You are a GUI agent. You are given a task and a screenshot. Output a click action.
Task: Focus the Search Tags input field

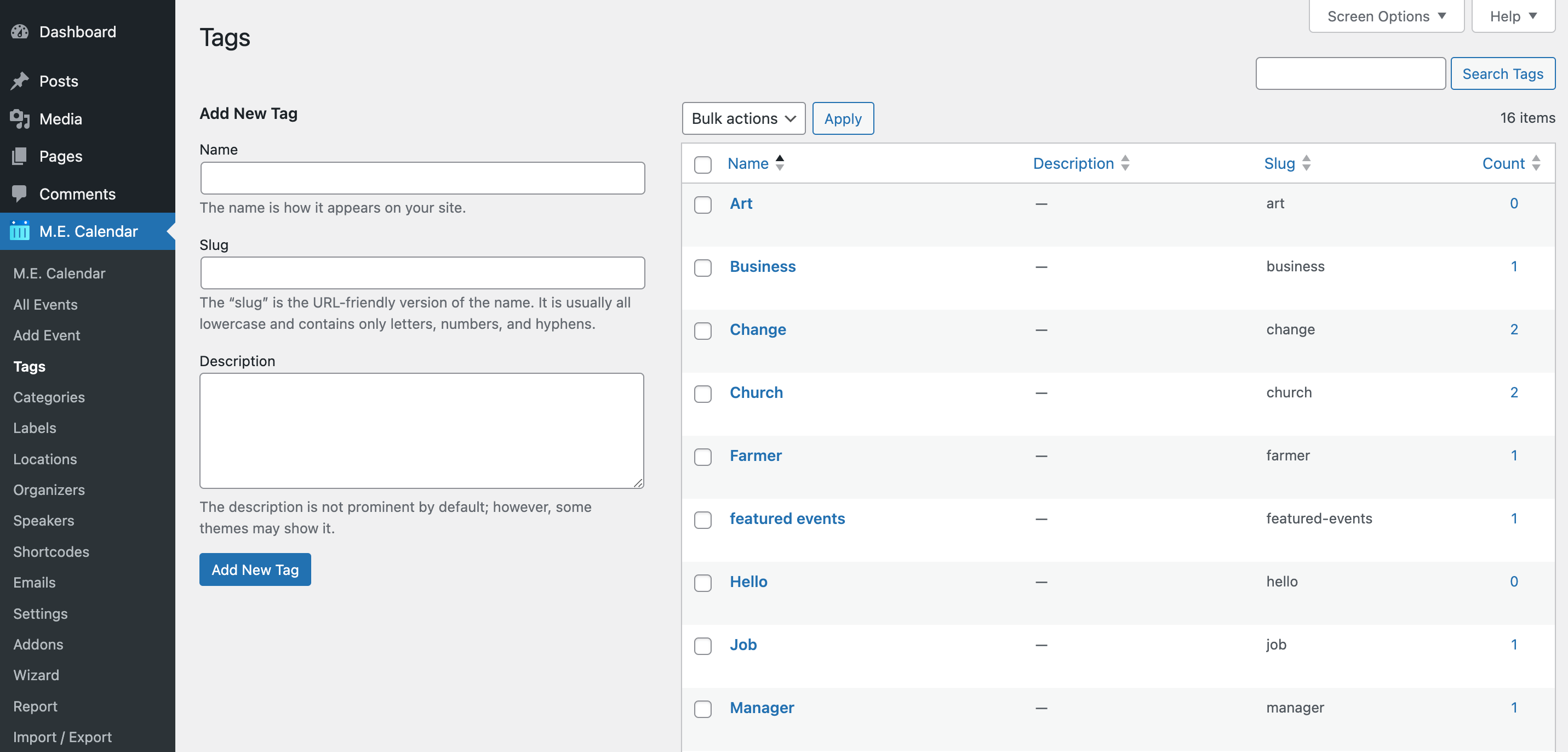point(1350,73)
